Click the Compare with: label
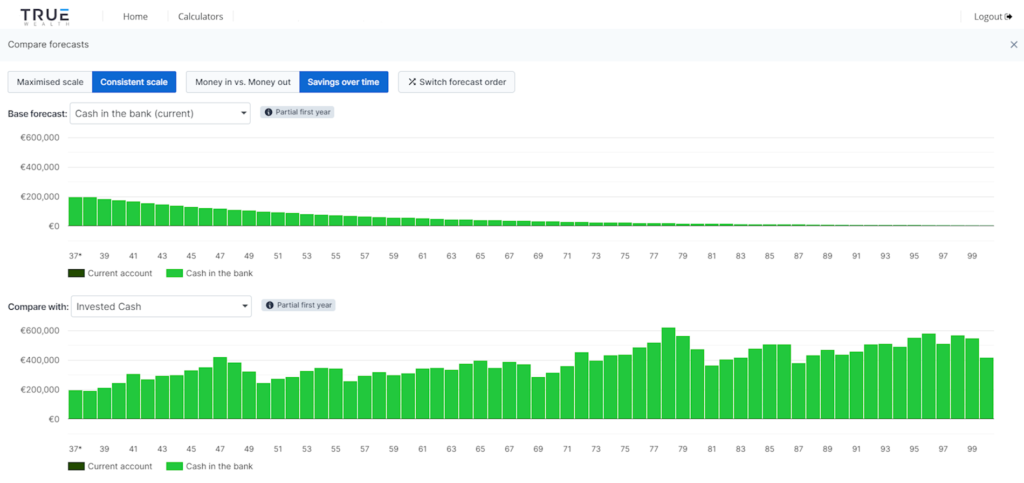The image size is (1024, 483). click(38, 306)
